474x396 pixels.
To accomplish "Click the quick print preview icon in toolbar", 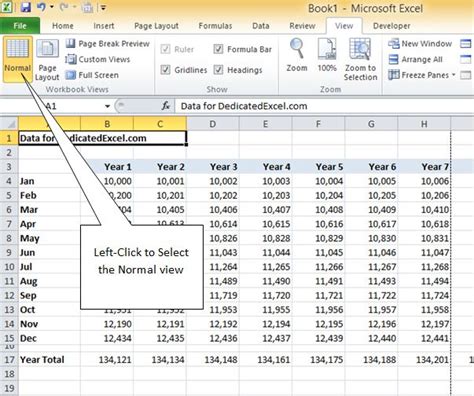I will click(x=87, y=7).
